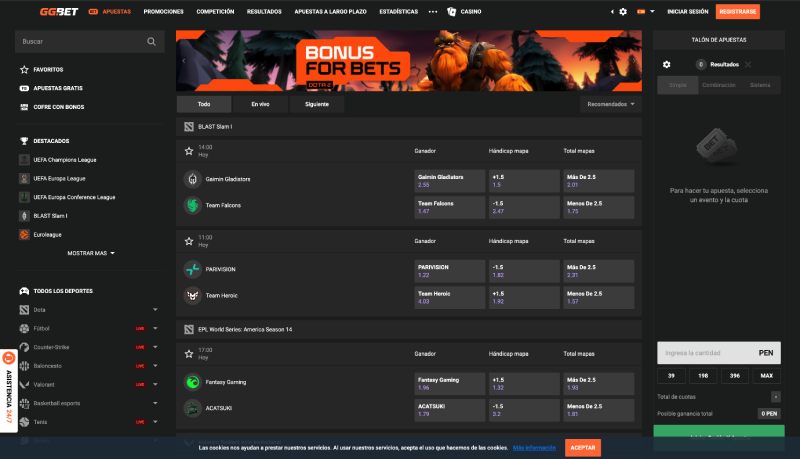Open Apuestas a Largo Plazo
Screen dimensions: 800x459
(x=330, y=11)
